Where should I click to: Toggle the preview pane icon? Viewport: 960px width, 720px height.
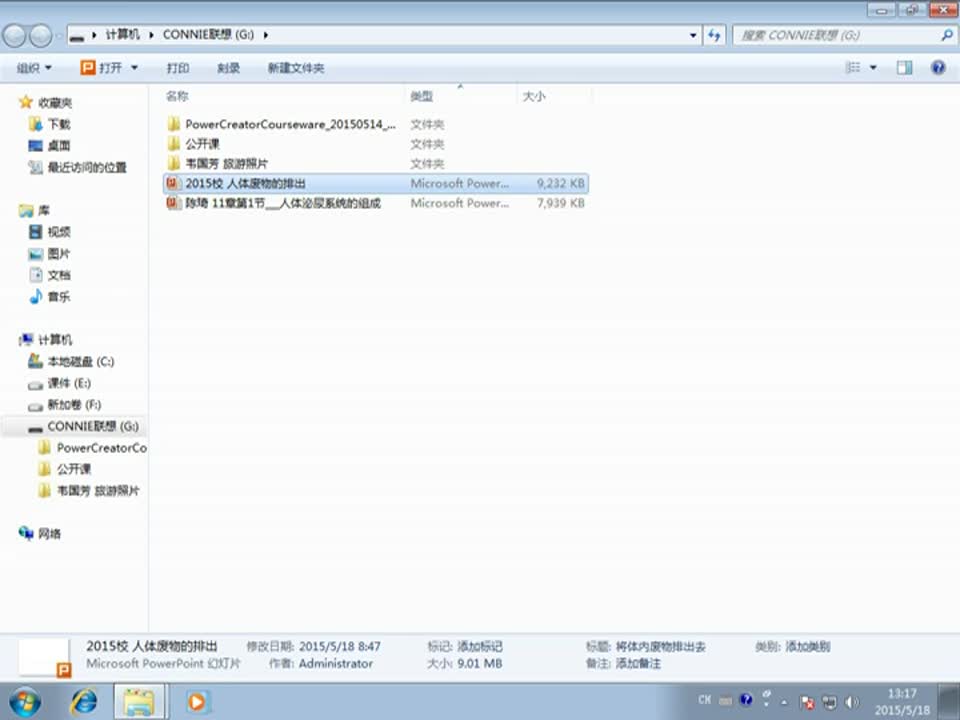904,68
